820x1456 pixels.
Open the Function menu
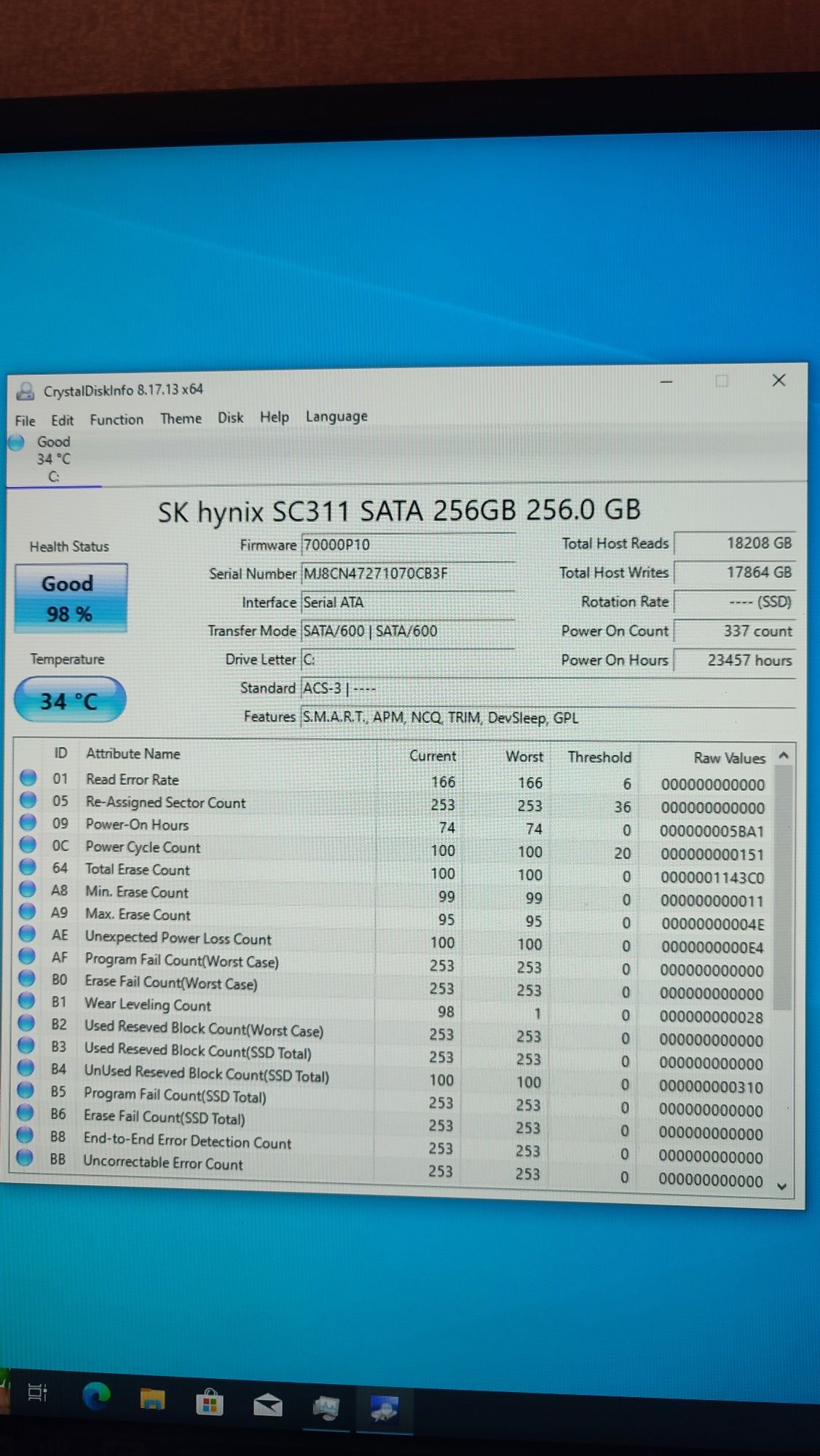click(x=117, y=419)
